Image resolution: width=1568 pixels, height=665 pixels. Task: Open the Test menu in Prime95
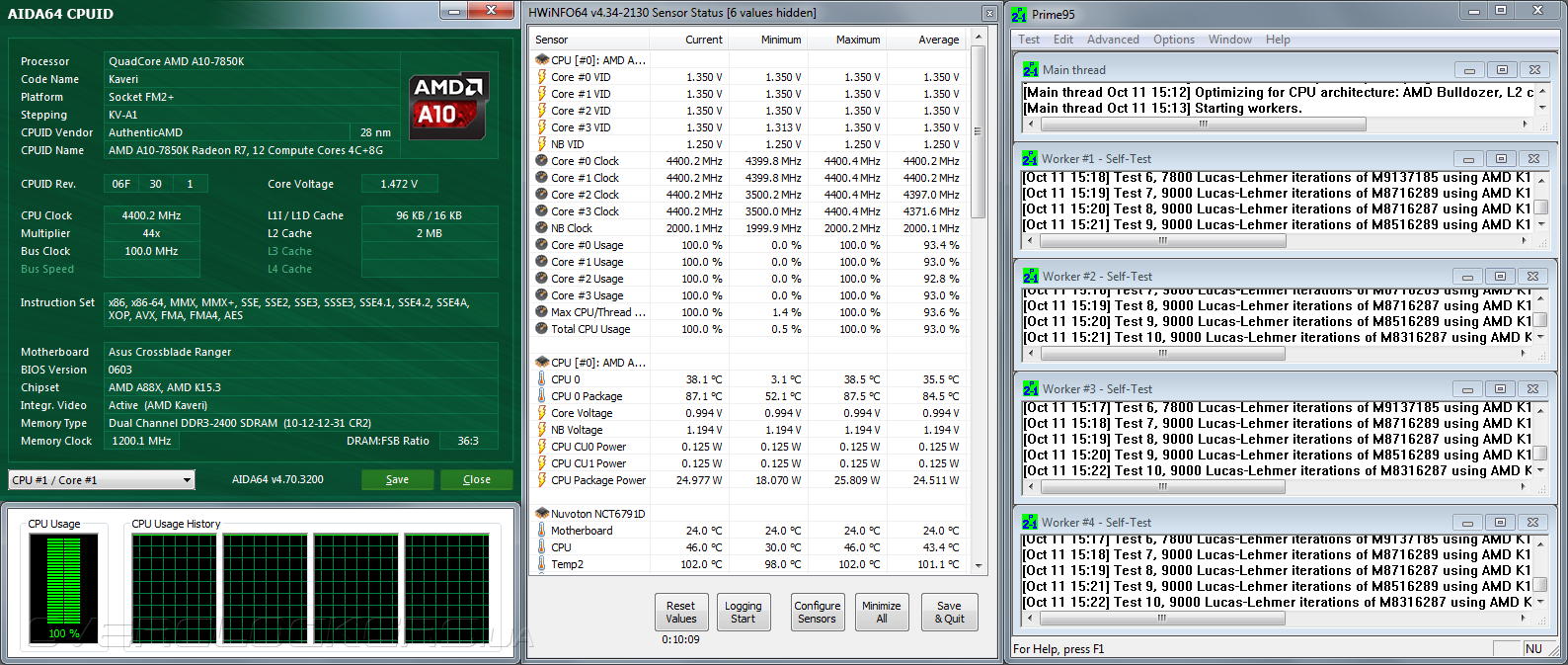click(1029, 40)
